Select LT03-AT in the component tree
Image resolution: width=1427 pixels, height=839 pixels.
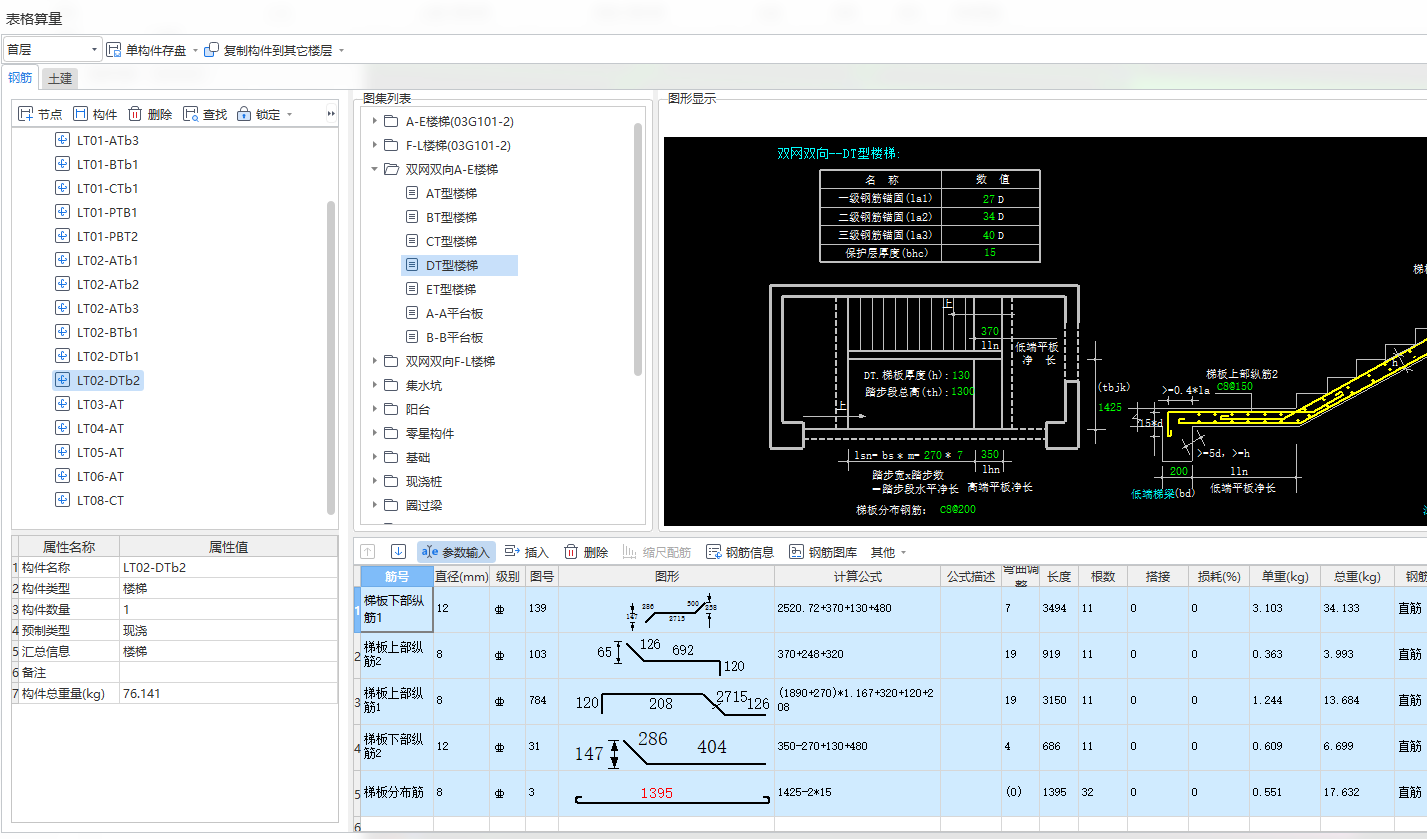(x=100, y=404)
